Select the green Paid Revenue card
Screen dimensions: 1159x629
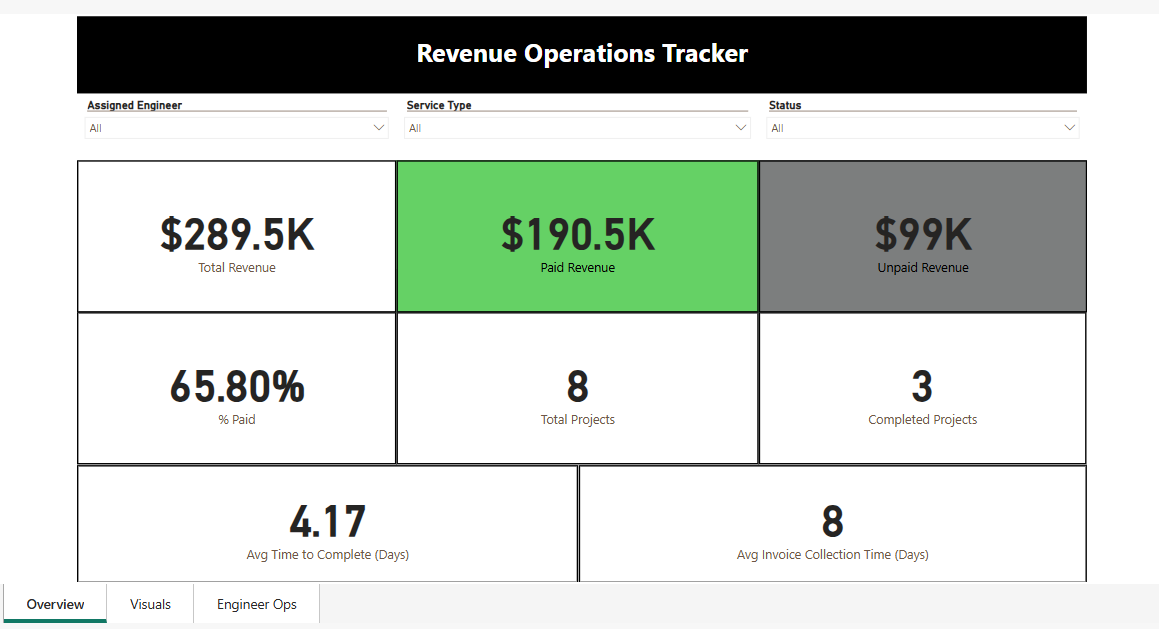(x=577, y=237)
